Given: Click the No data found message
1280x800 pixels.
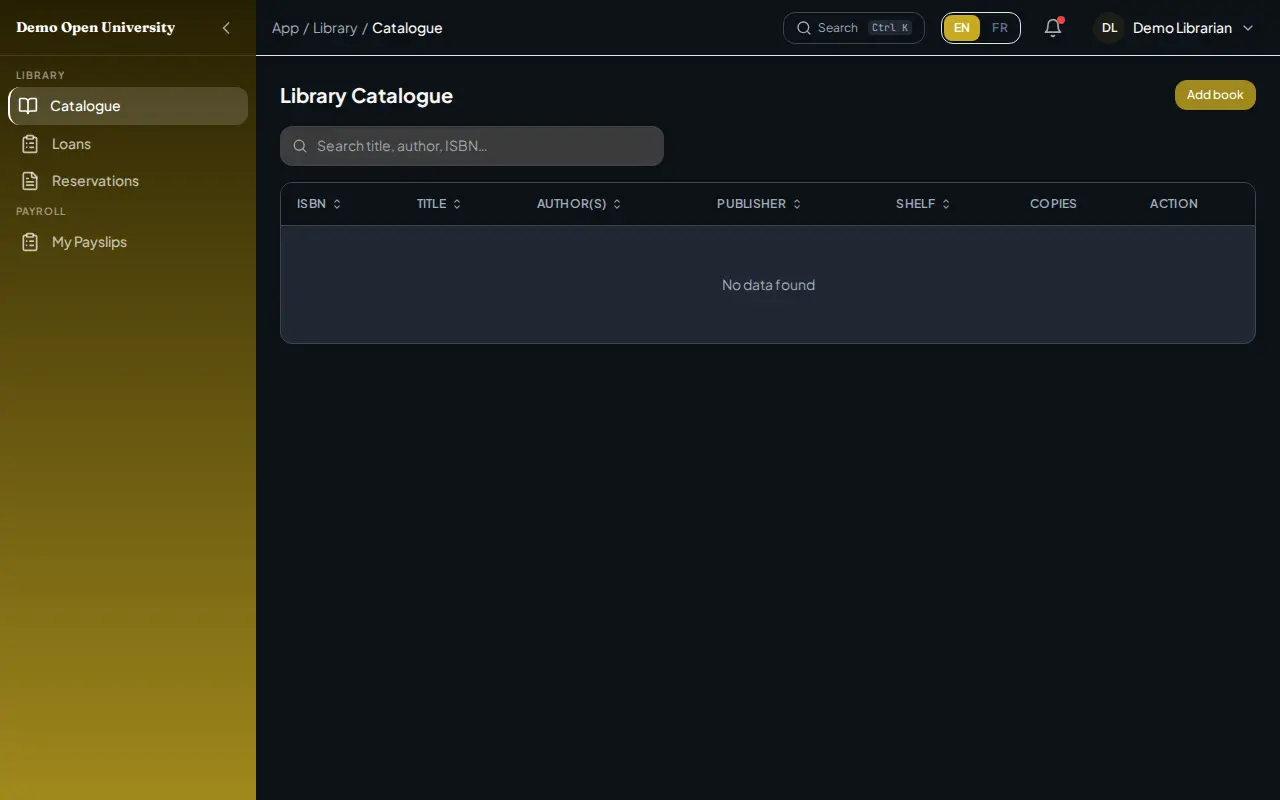Looking at the screenshot, I should [768, 285].
